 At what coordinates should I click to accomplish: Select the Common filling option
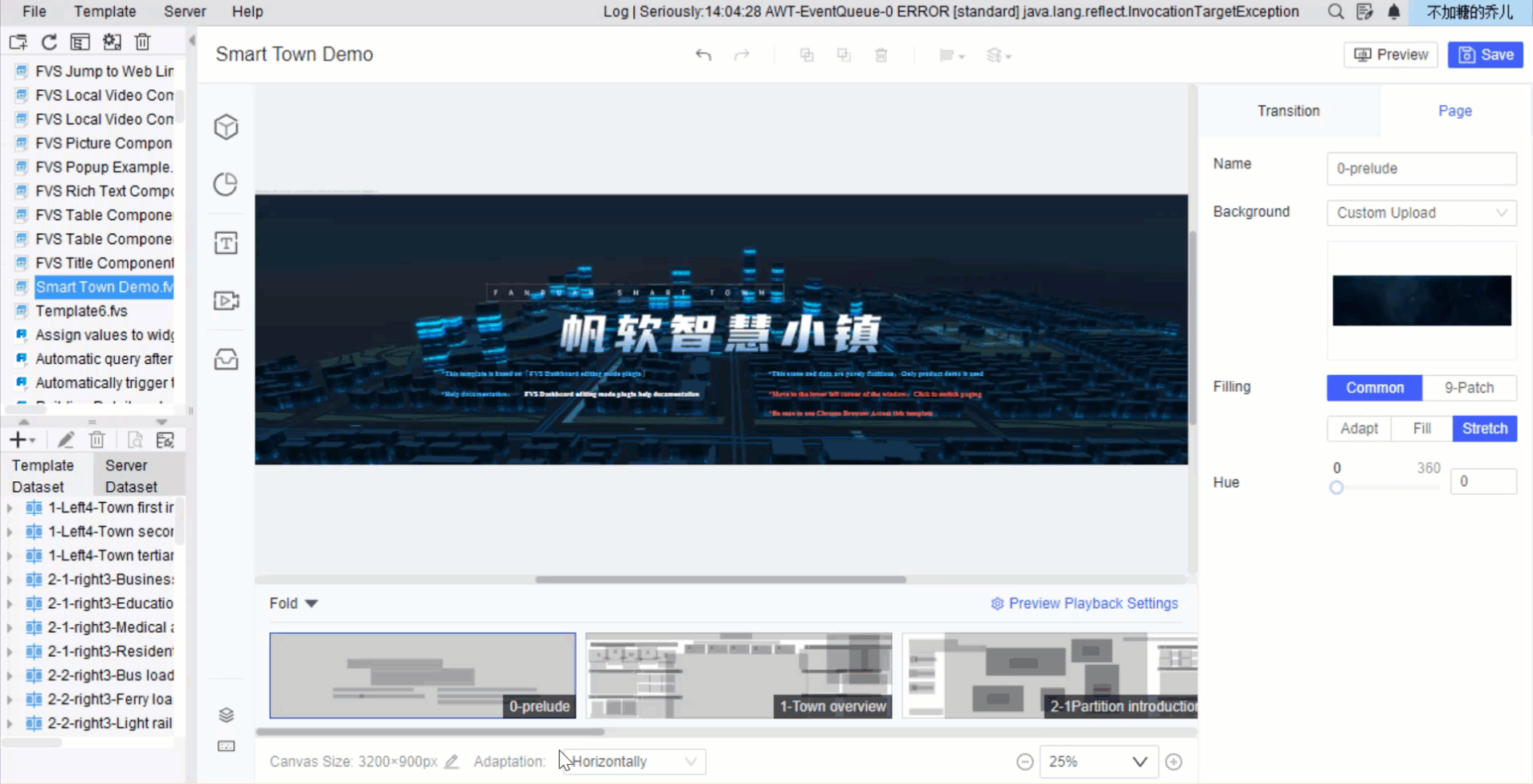(x=1375, y=387)
